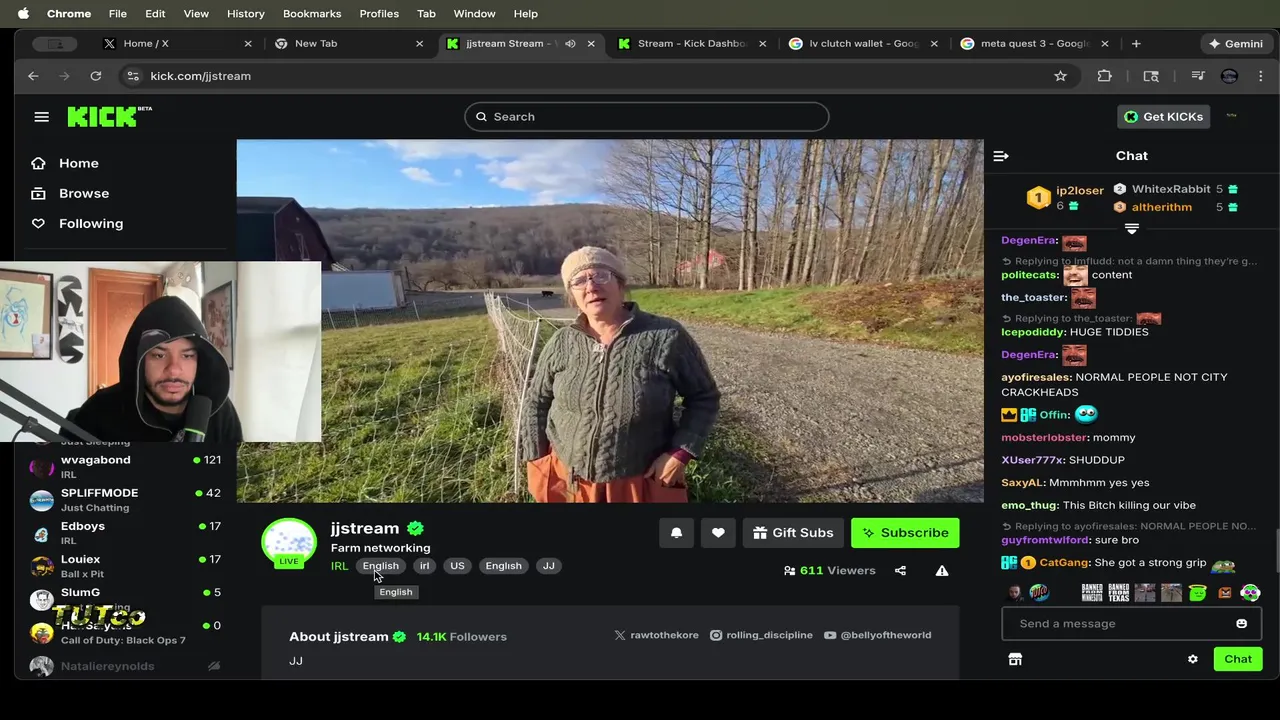Screen dimensions: 1280x720
Task: Pick the Banned From Texas emote
Action: (1118, 593)
